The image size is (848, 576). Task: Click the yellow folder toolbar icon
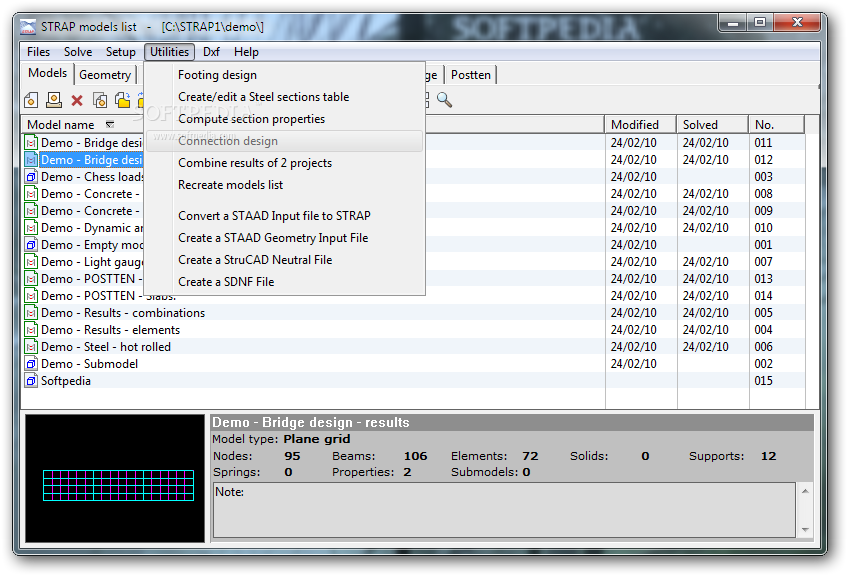click(123, 100)
